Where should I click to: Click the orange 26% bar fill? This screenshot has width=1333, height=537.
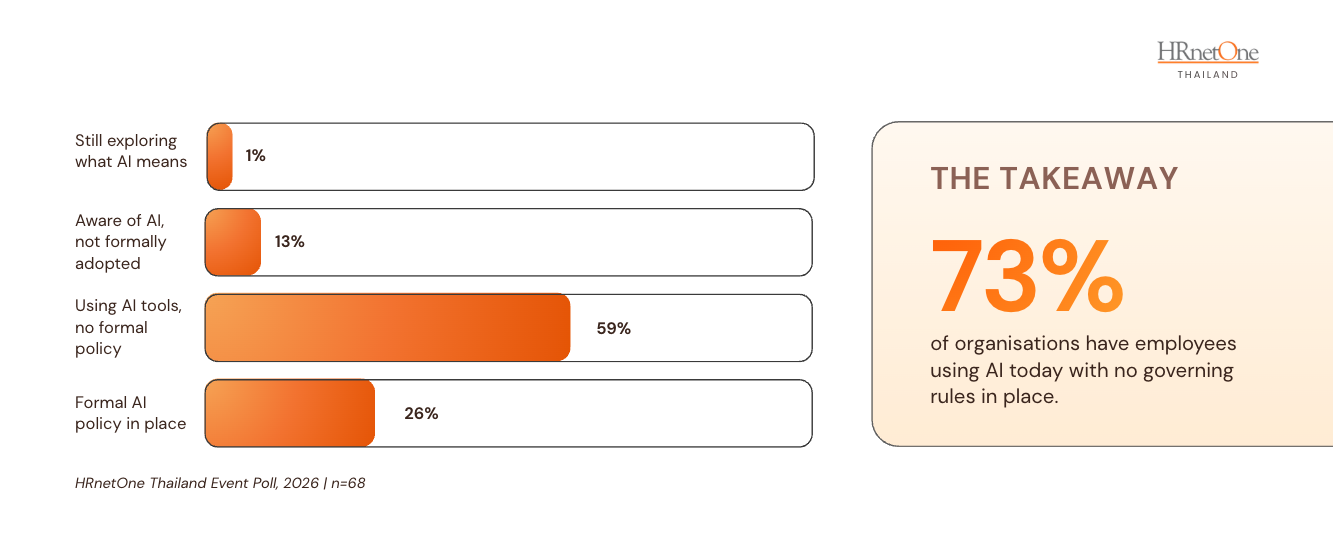[290, 413]
